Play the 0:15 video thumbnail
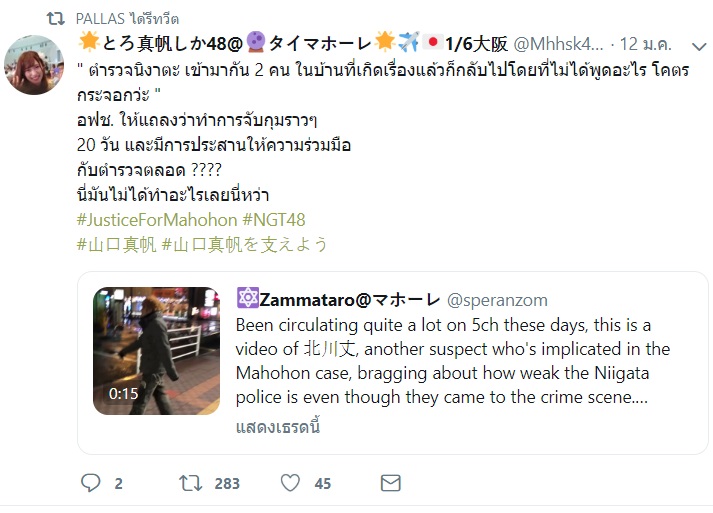The height and width of the screenshot is (513, 713). point(156,351)
